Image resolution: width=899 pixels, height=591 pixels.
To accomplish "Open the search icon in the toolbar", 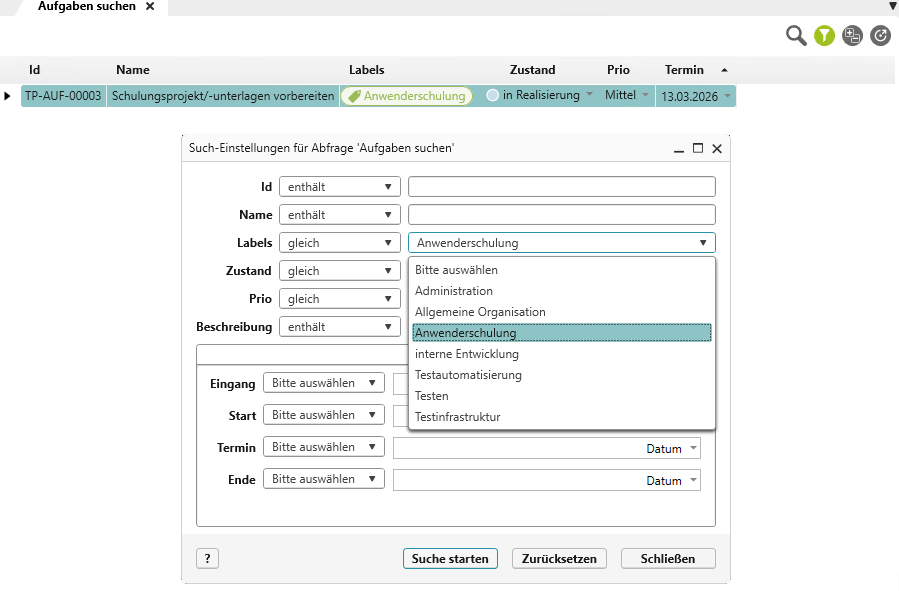I will [x=795, y=35].
